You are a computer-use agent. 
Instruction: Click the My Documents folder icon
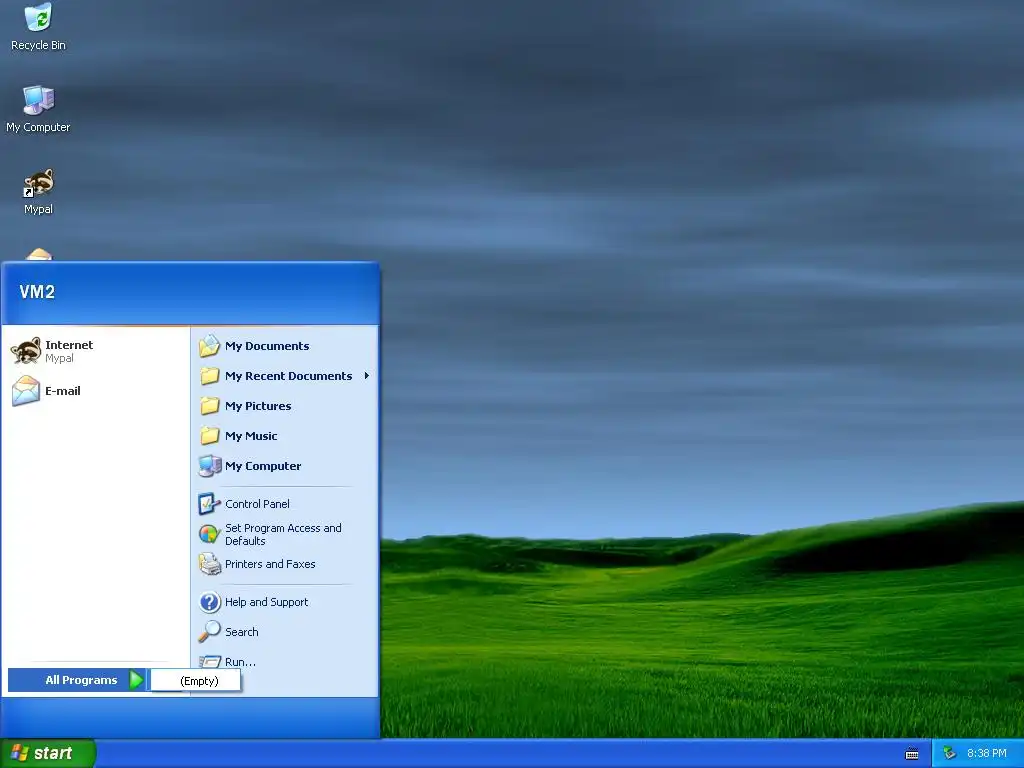[209, 345]
